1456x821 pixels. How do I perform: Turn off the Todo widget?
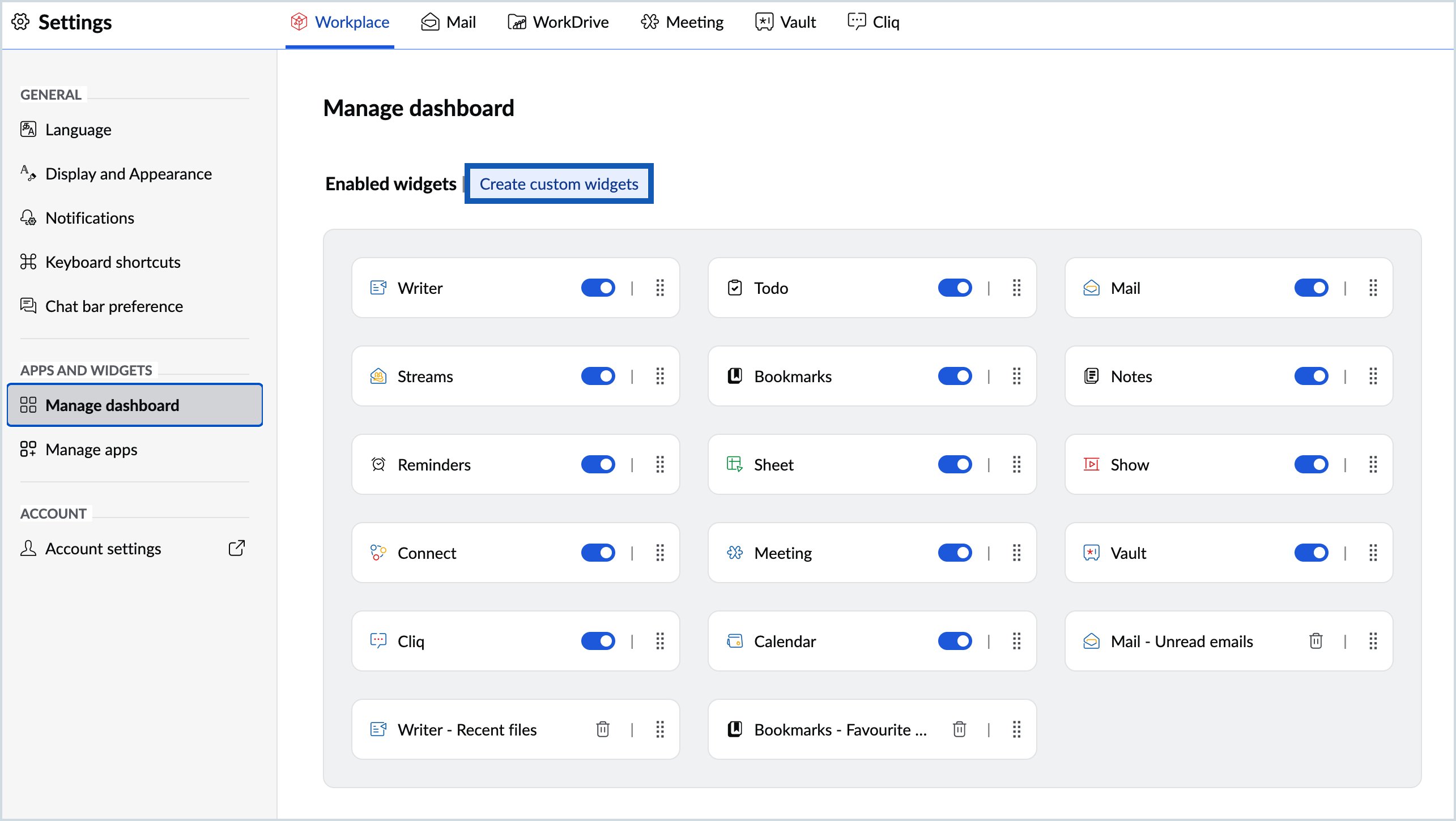[955, 288]
